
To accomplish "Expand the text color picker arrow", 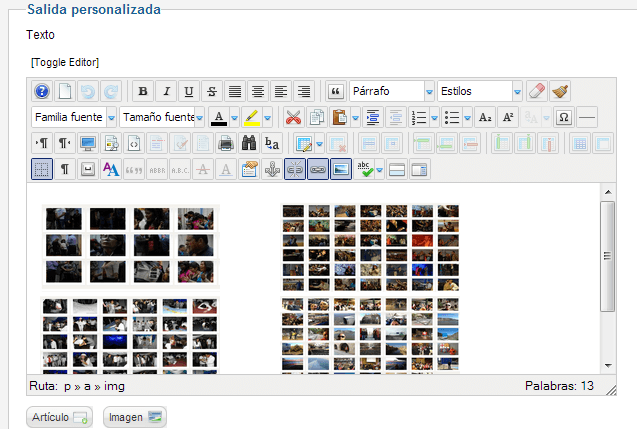I will [234, 117].
